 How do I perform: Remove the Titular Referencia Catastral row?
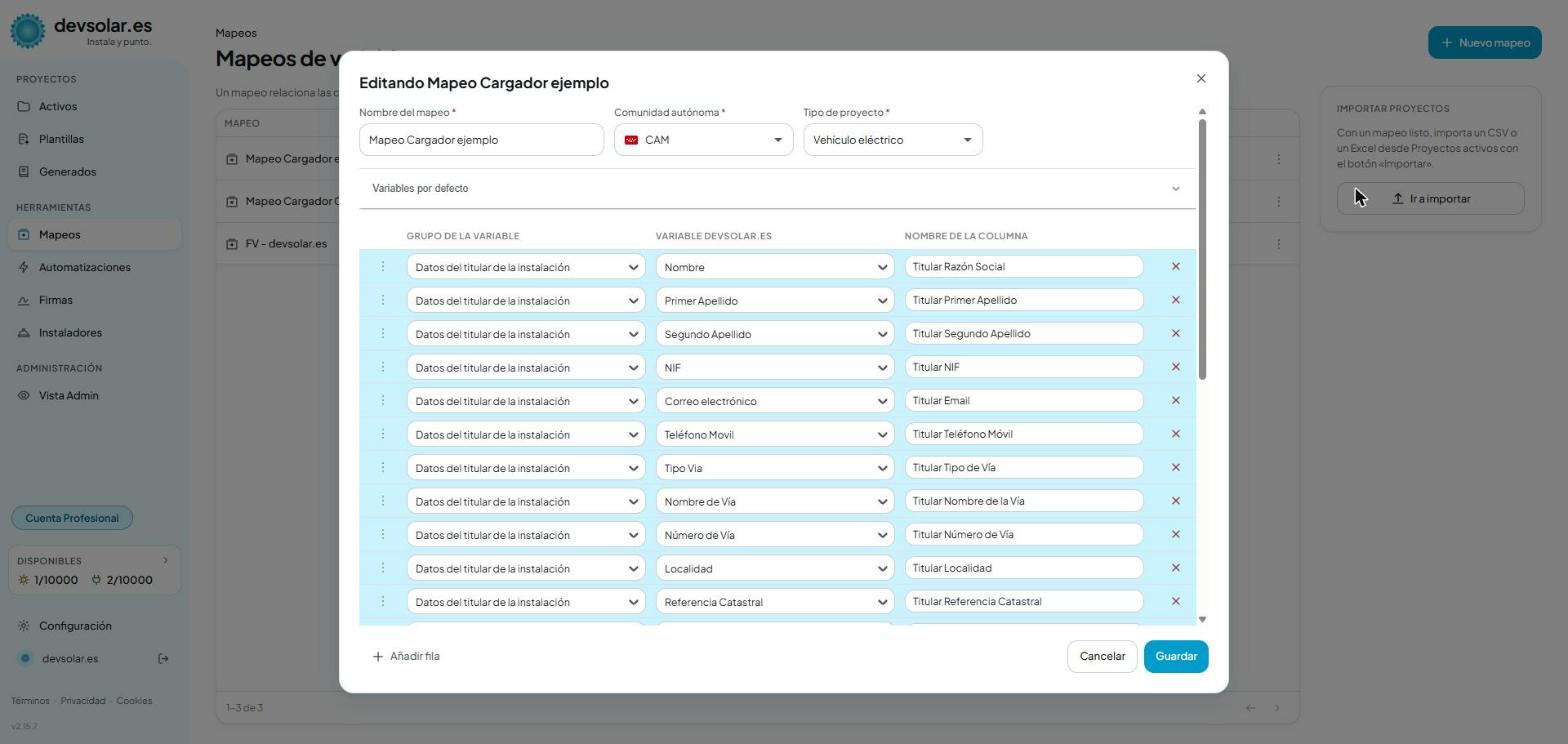coord(1176,601)
